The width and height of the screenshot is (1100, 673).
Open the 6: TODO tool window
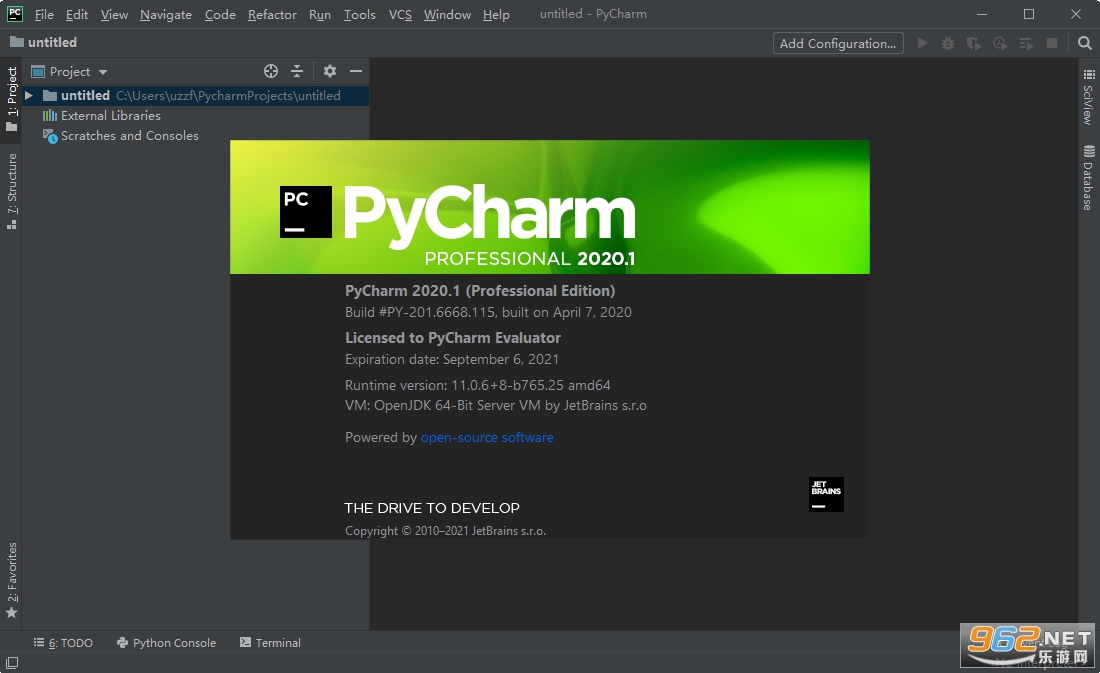[63, 642]
